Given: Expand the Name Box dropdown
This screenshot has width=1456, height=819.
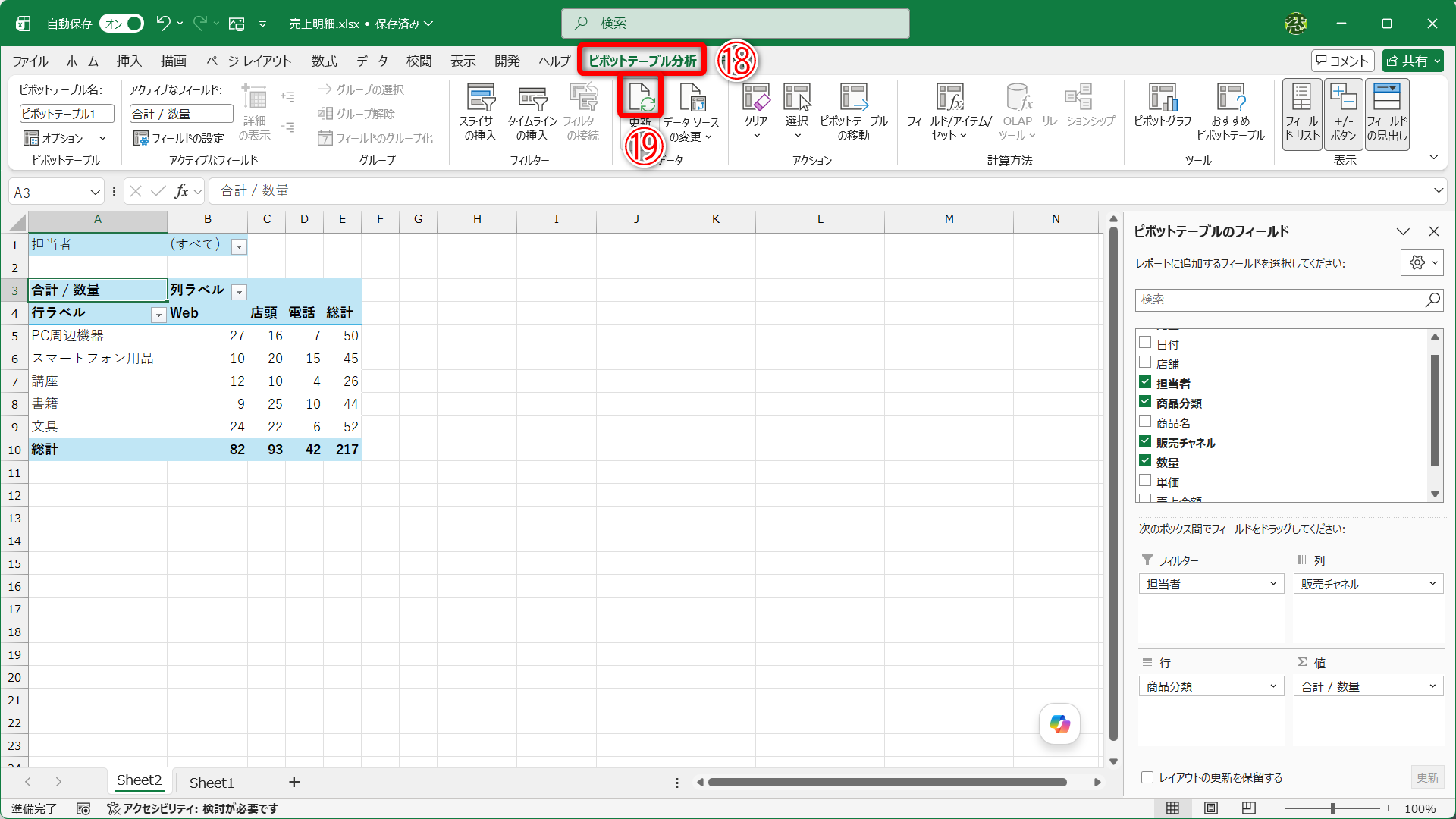Looking at the screenshot, I should (96, 192).
